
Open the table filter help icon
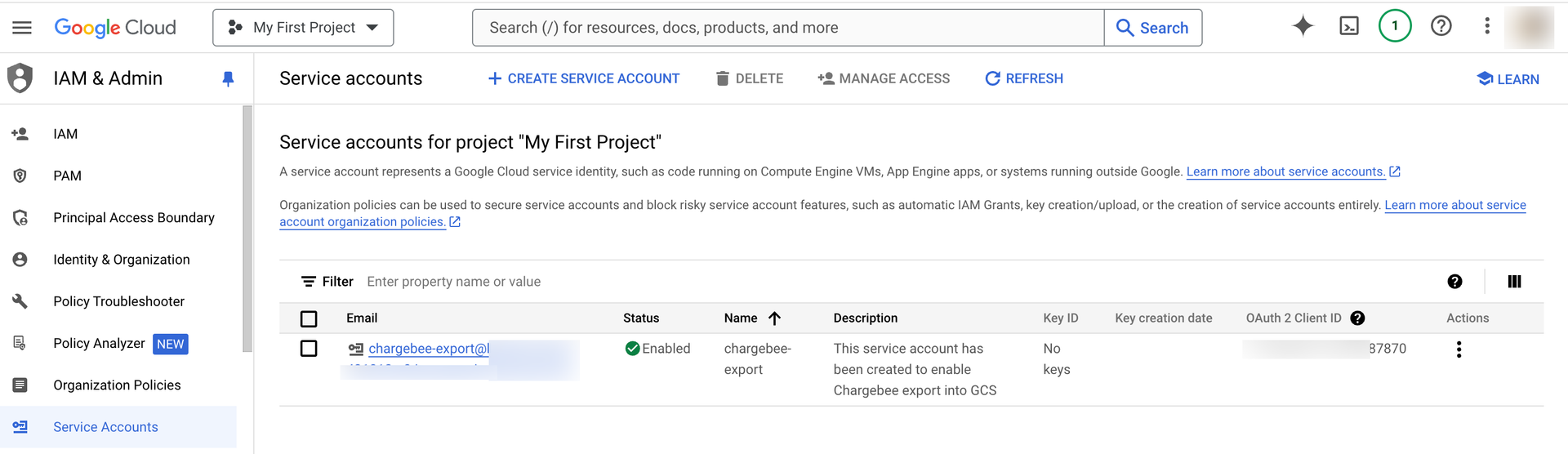pyautogui.click(x=1454, y=282)
